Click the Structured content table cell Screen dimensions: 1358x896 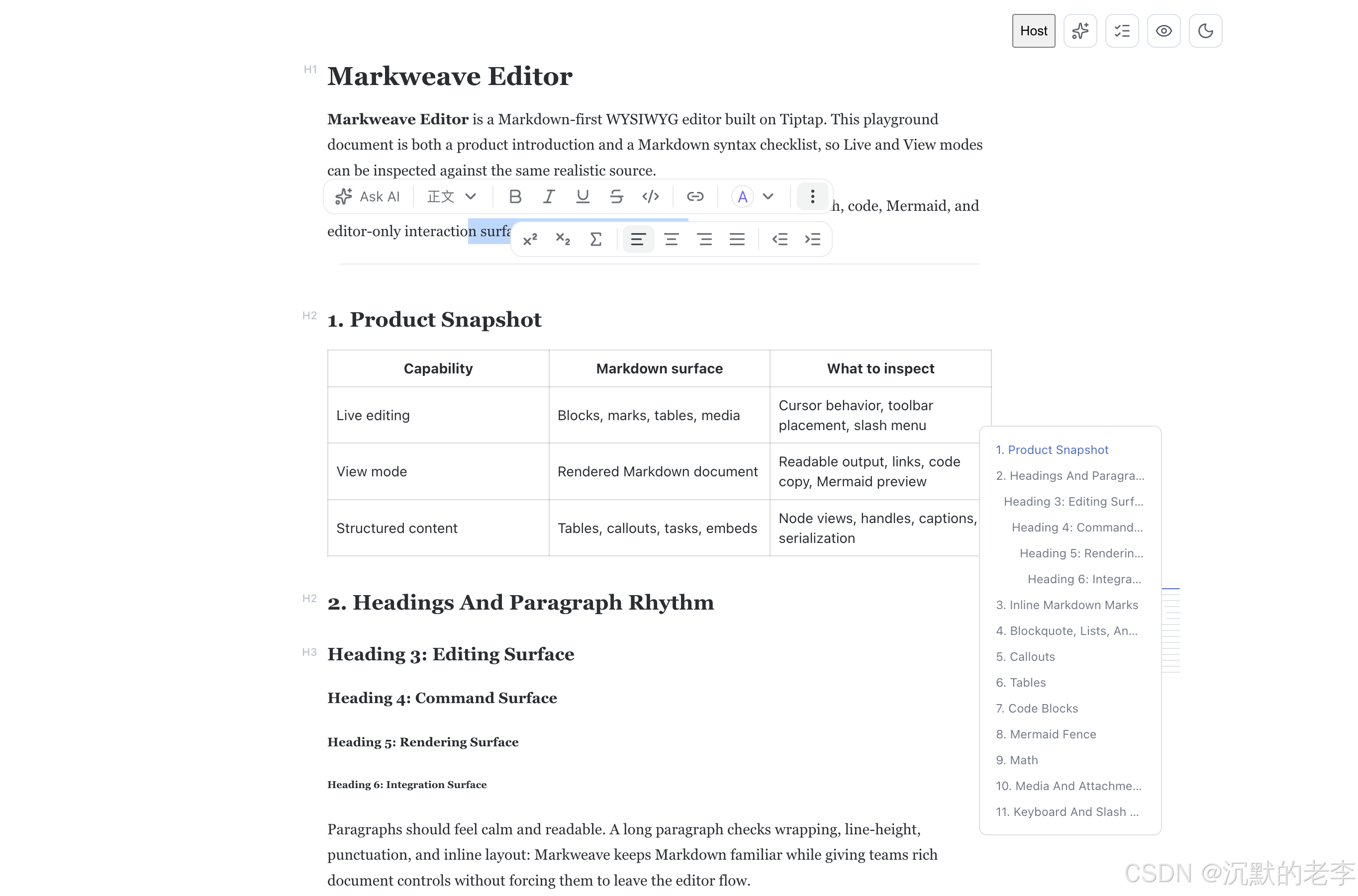coord(438,528)
